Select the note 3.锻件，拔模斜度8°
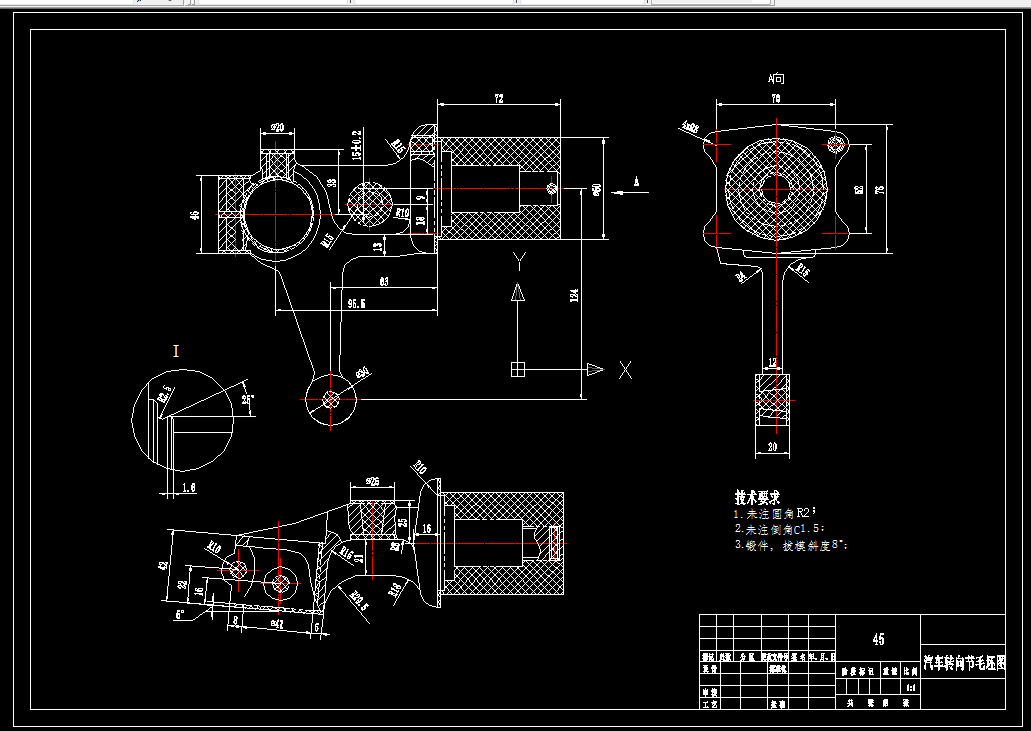The height and width of the screenshot is (731, 1031). pos(791,545)
